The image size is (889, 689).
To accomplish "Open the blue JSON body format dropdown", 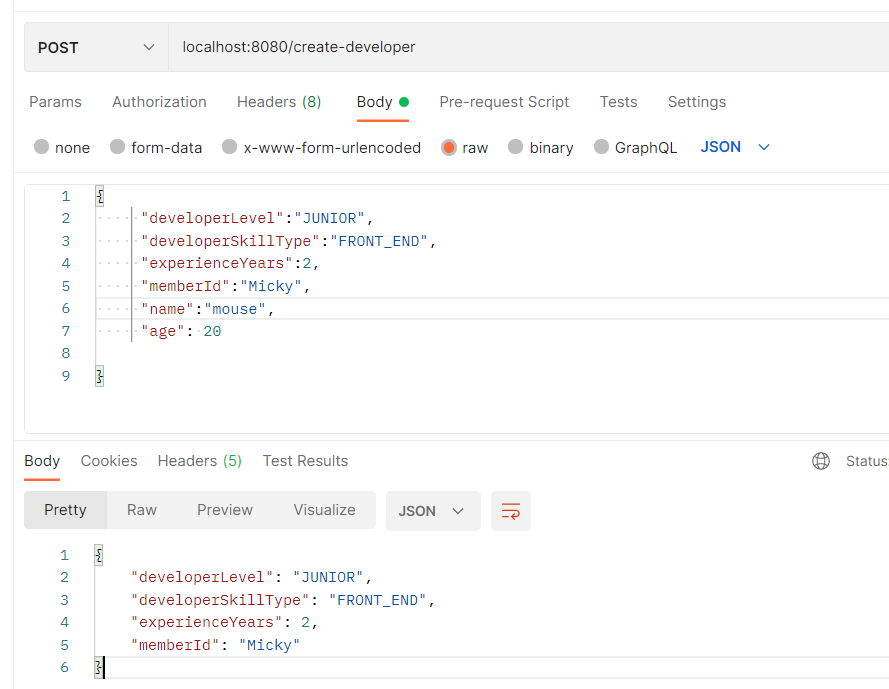I will coord(735,147).
